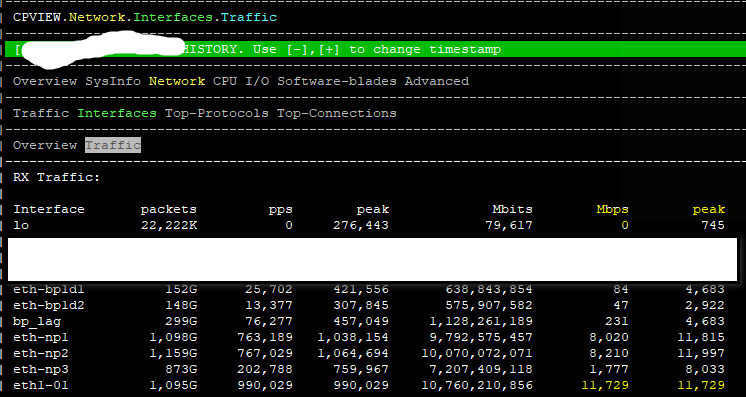The height and width of the screenshot is (397, 746).
Task: Click eth-np3 Mbps value 1,777
Action: pyautogui.click(x=609, y=369)
